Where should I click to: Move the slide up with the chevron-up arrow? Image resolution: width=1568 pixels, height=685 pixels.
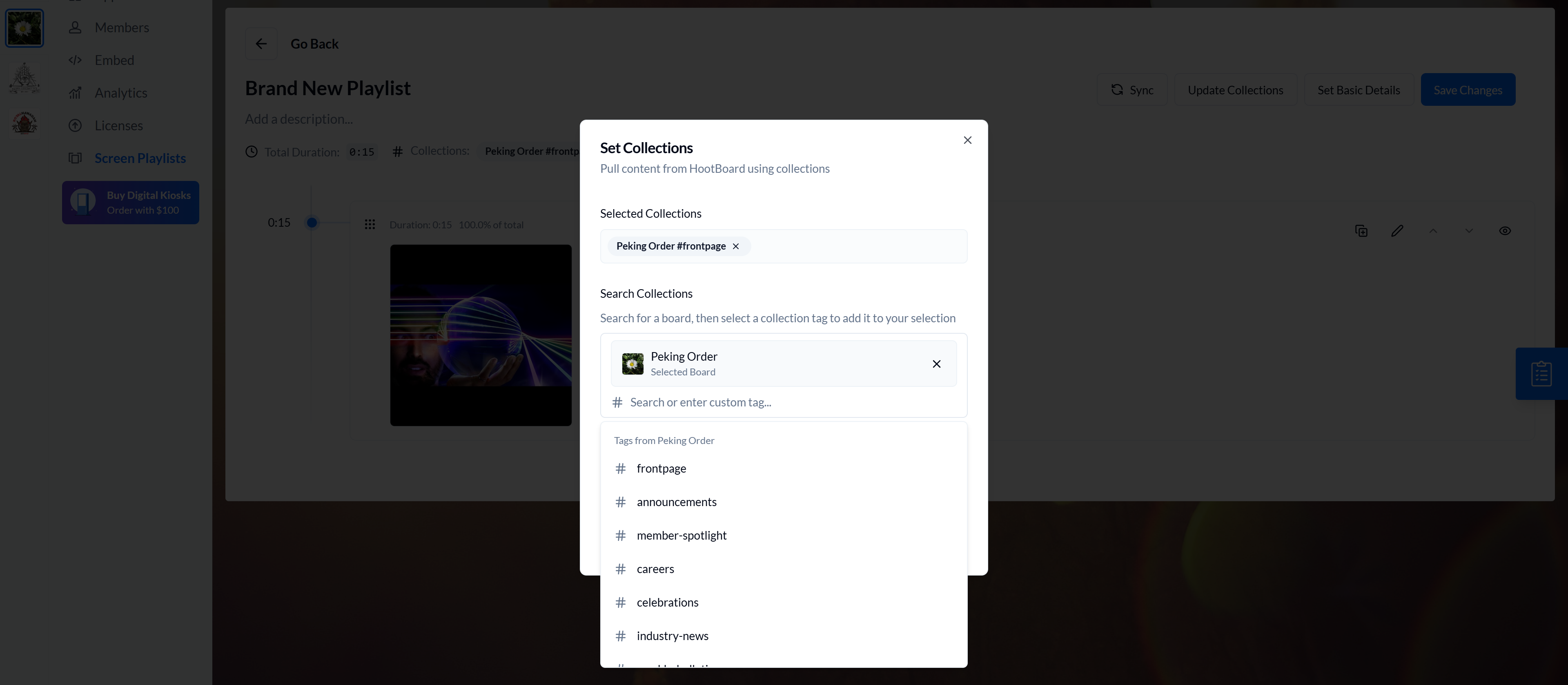click(x=1434, y=231)
